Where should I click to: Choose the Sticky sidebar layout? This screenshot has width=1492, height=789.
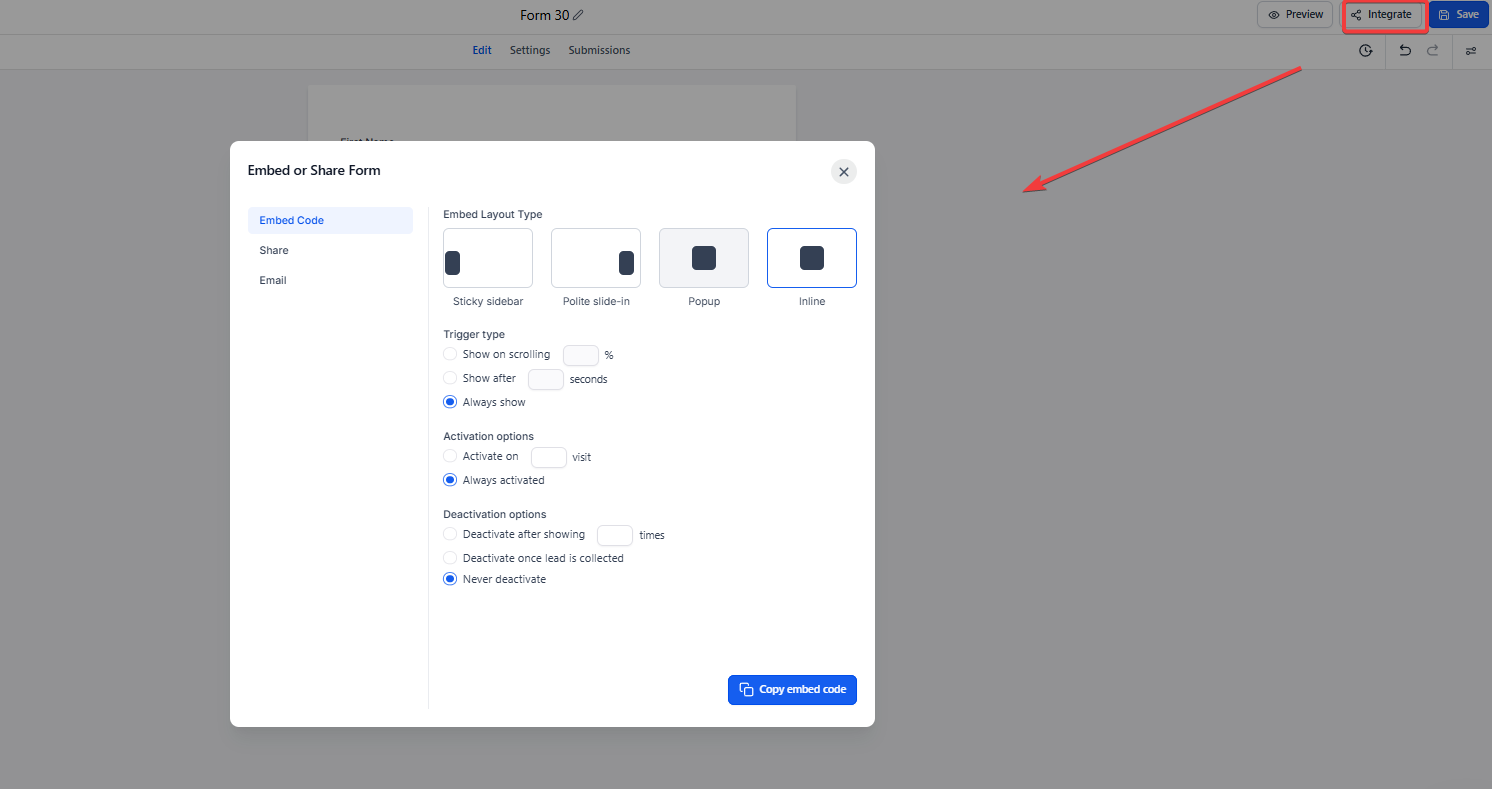point(488,258)
